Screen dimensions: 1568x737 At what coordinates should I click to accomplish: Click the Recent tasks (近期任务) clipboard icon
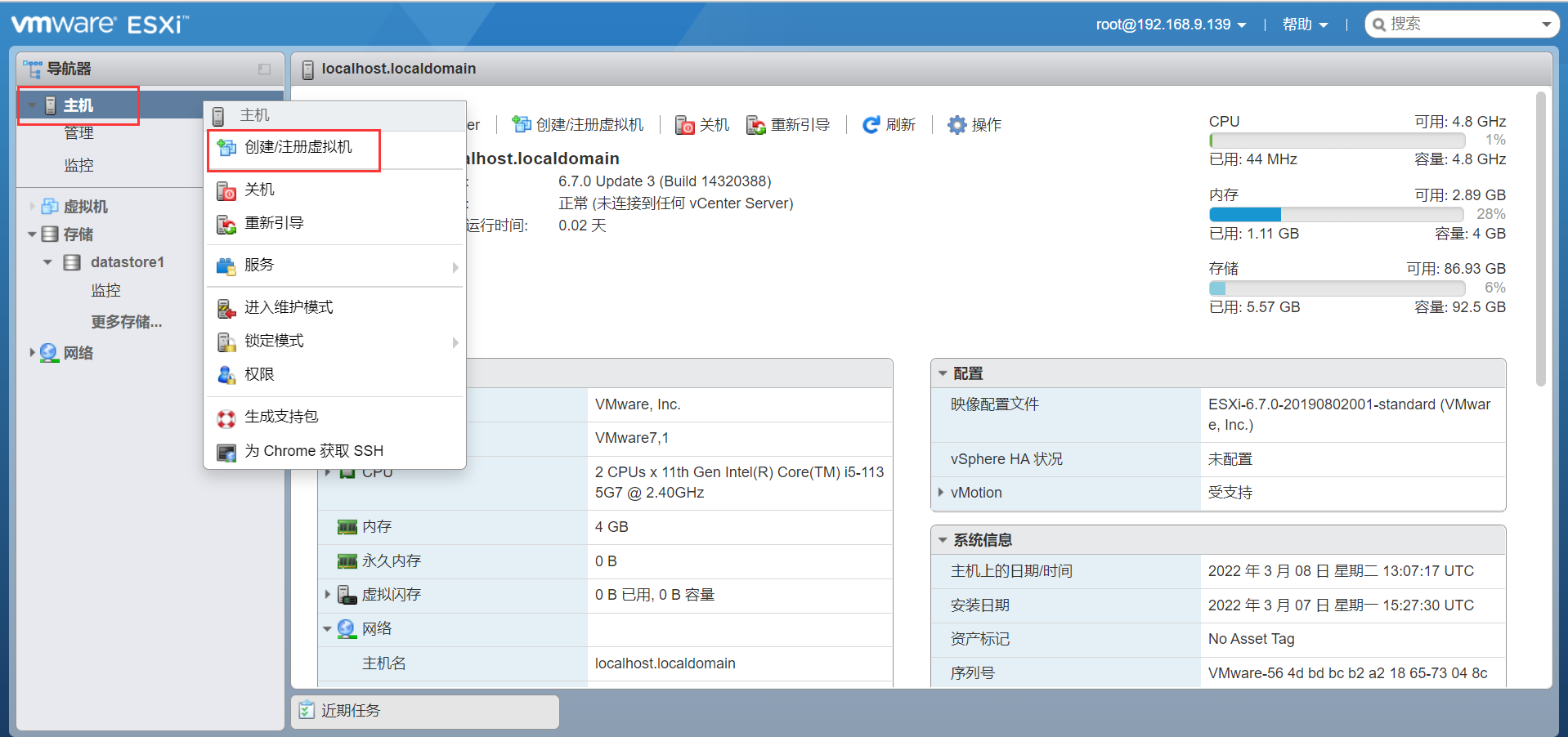pyautogui.click(x=307, y=710)
